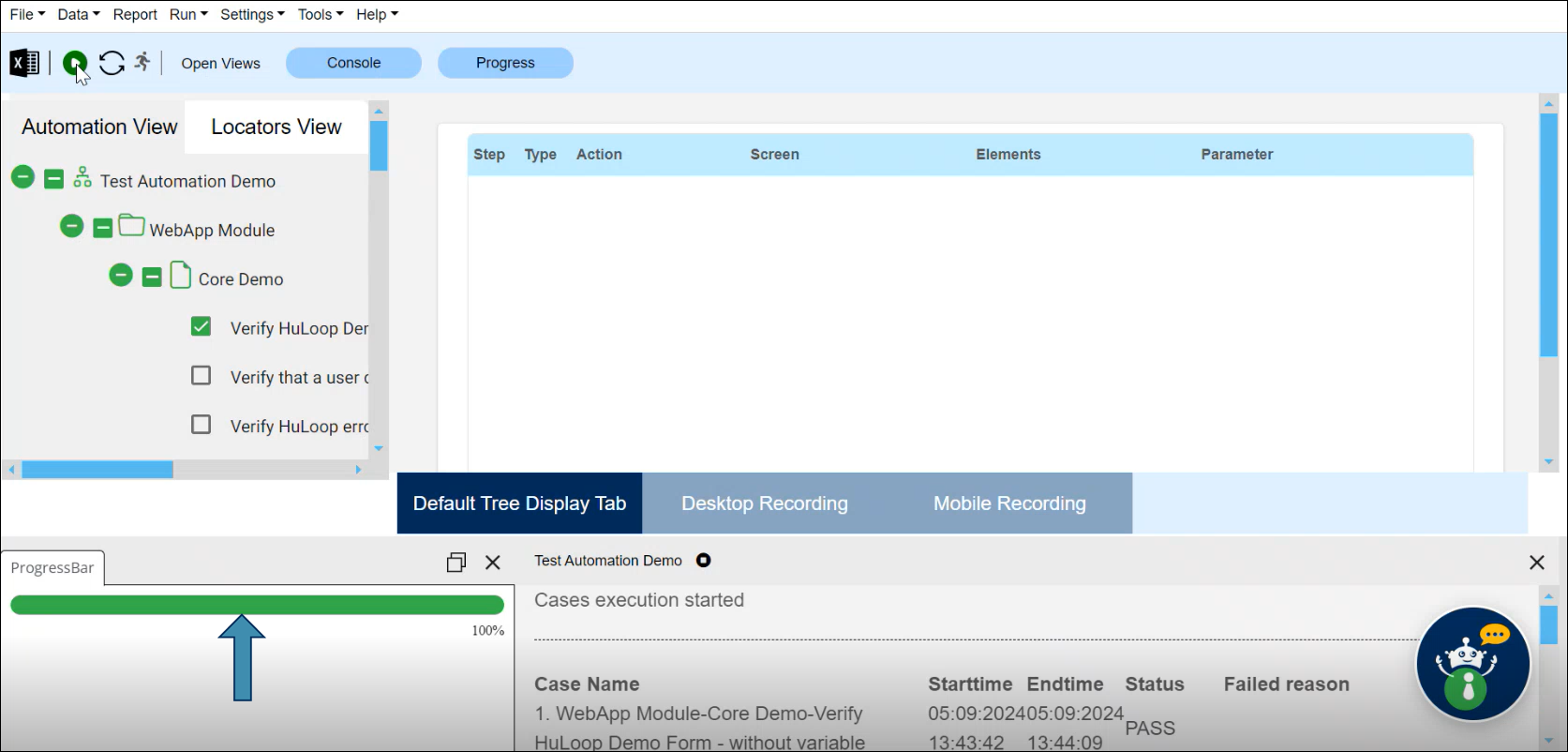Uncheck the Verify HuLoop Demo checkbox
This screenshot has height=752, width=1568.
point(201,326)
